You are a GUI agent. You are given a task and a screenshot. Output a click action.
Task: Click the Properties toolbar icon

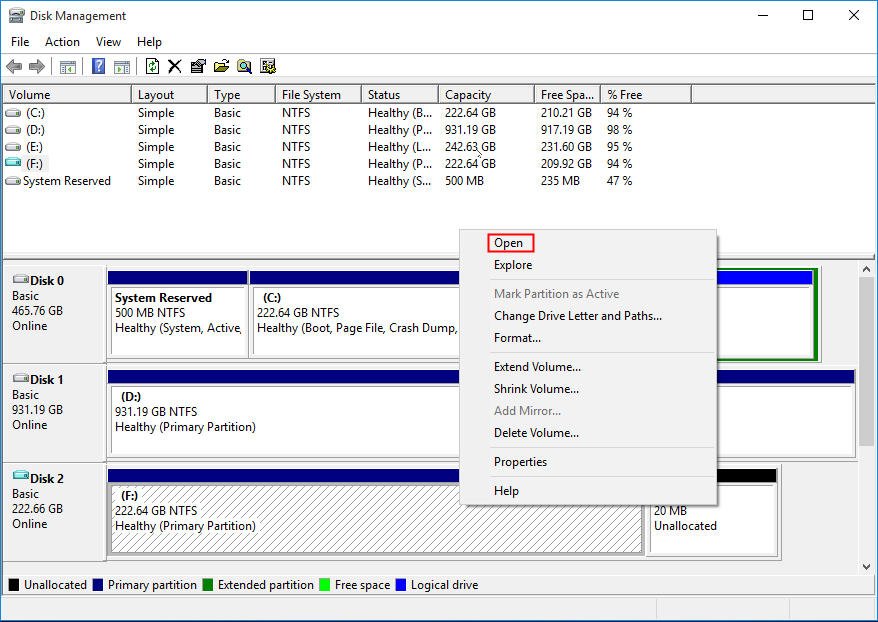[x=197, y=67]
